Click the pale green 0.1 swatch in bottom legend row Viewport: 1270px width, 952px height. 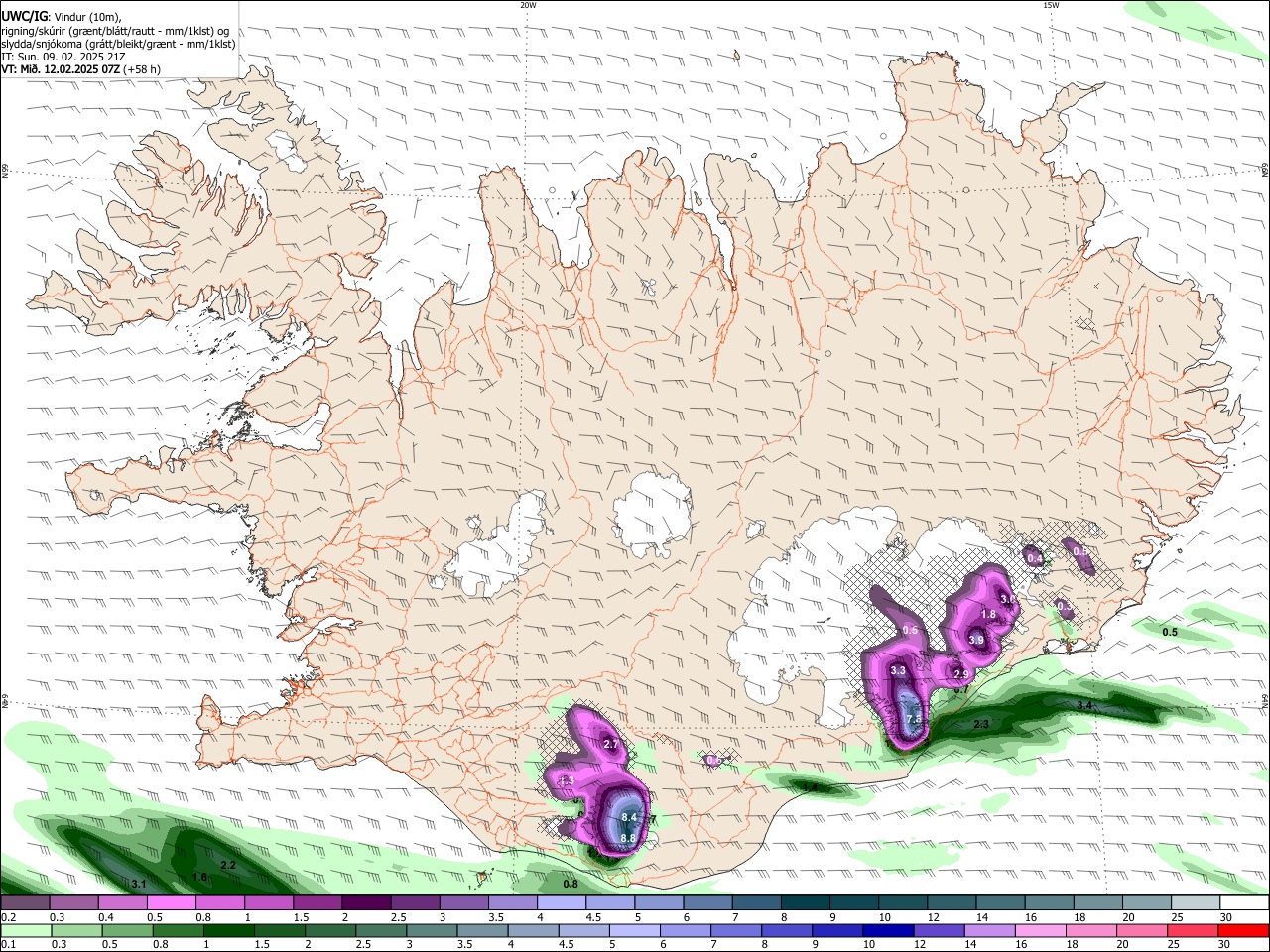click(26, 931)
